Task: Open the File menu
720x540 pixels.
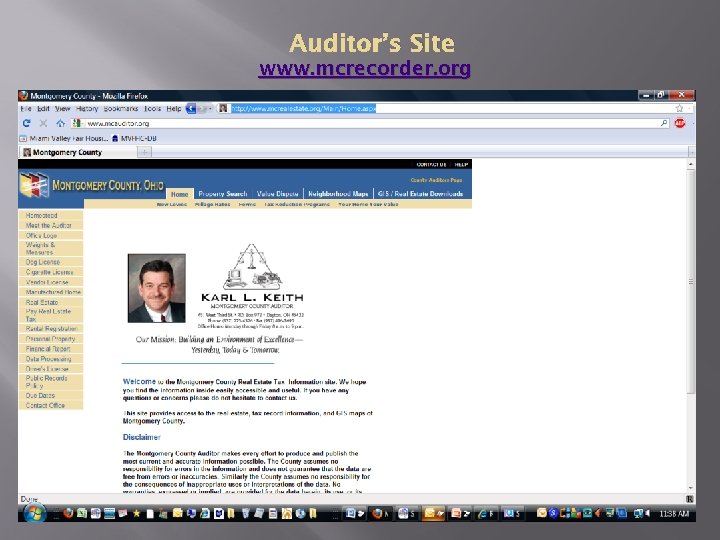Action: click(26, 109)
